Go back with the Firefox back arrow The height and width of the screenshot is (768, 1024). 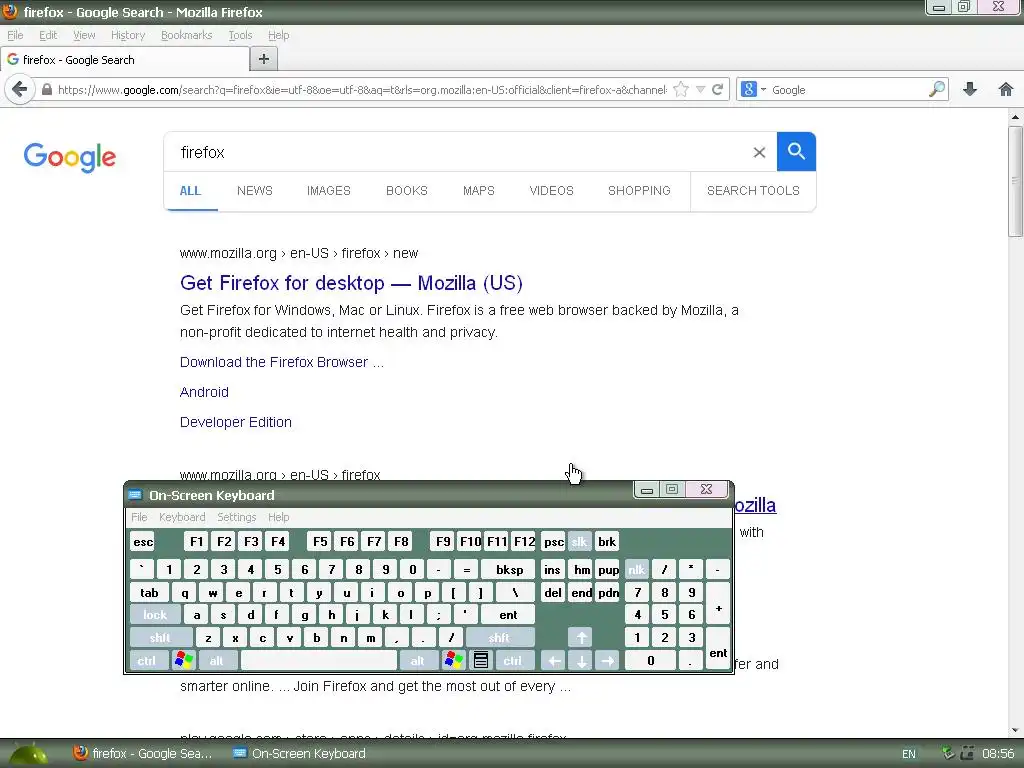20,89
